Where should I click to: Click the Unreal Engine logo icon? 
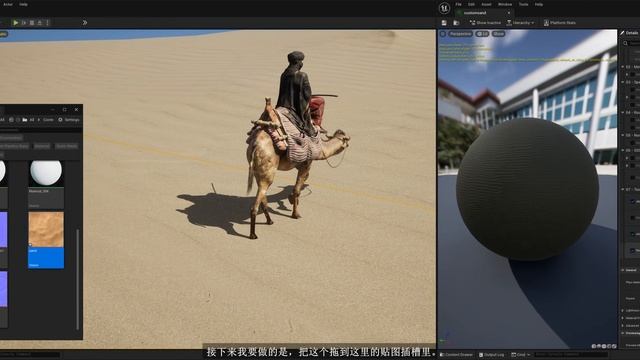tap(444, 8)
